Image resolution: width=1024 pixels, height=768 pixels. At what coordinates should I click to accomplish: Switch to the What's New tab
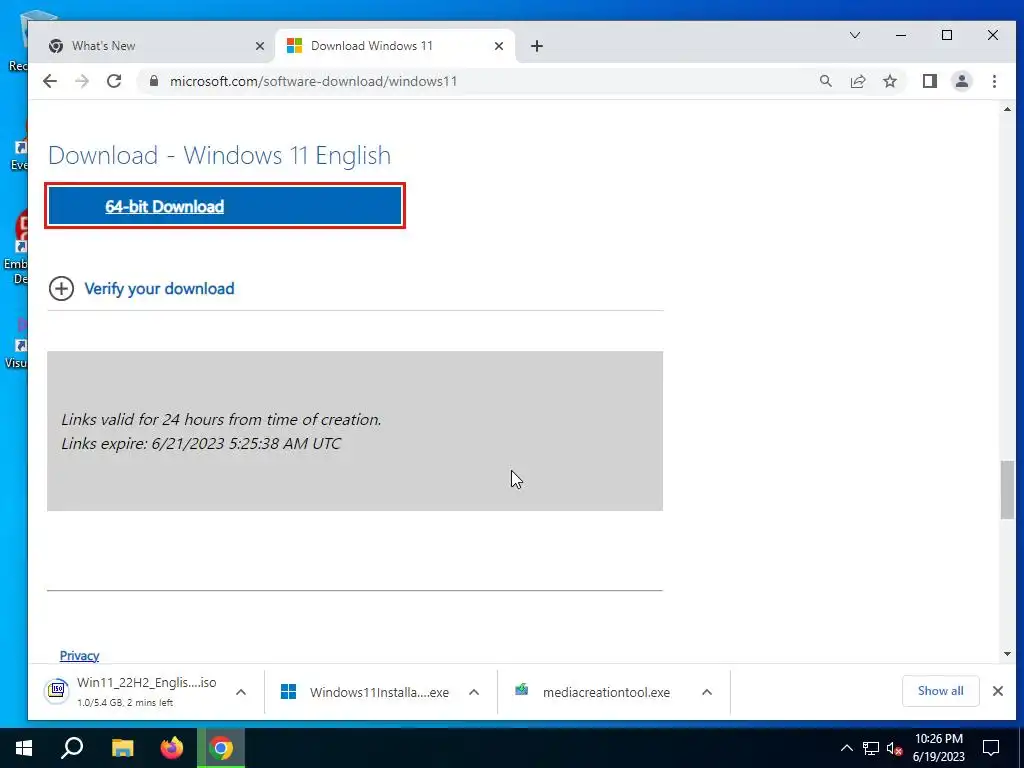pyautogui.click(x=150, y=46)
